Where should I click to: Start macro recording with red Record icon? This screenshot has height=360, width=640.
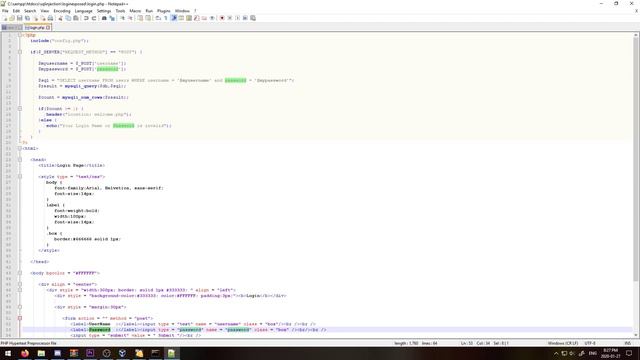(x=222, y=18)
